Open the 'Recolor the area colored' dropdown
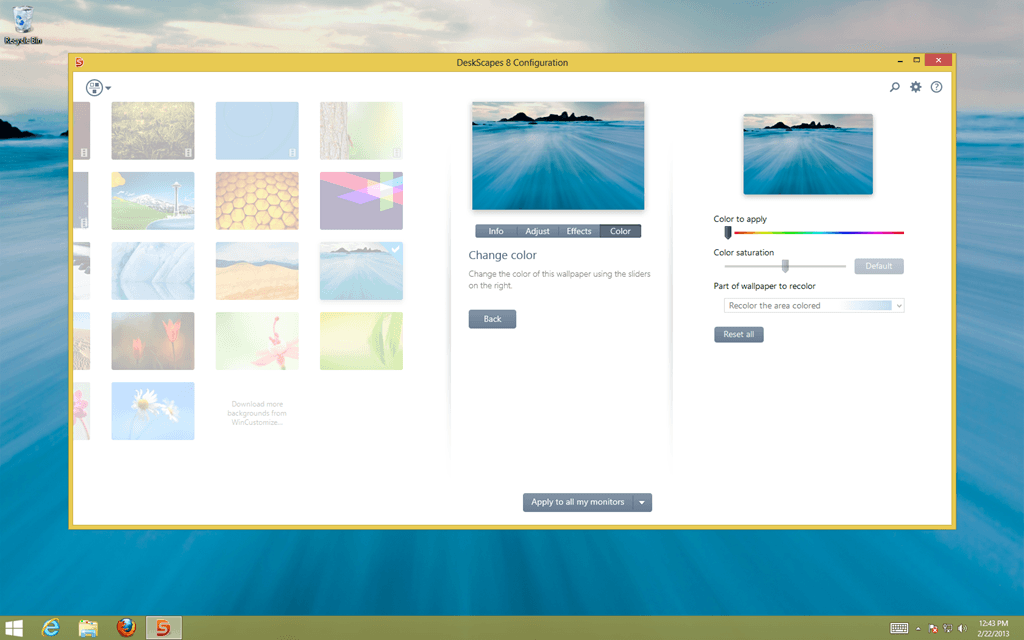Screen dimensions: 1024x640 tap(812, 304)
